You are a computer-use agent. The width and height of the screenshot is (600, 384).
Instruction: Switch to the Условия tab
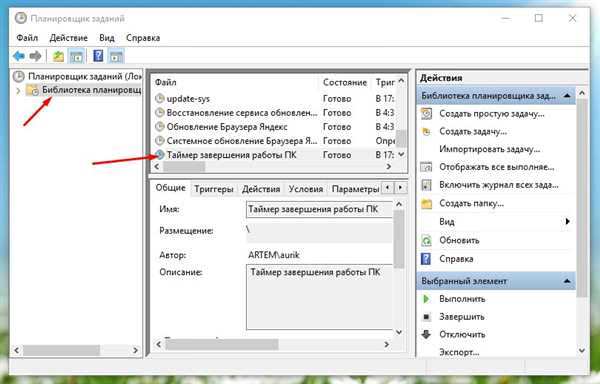pyautogui.click(x=306, y=189)
